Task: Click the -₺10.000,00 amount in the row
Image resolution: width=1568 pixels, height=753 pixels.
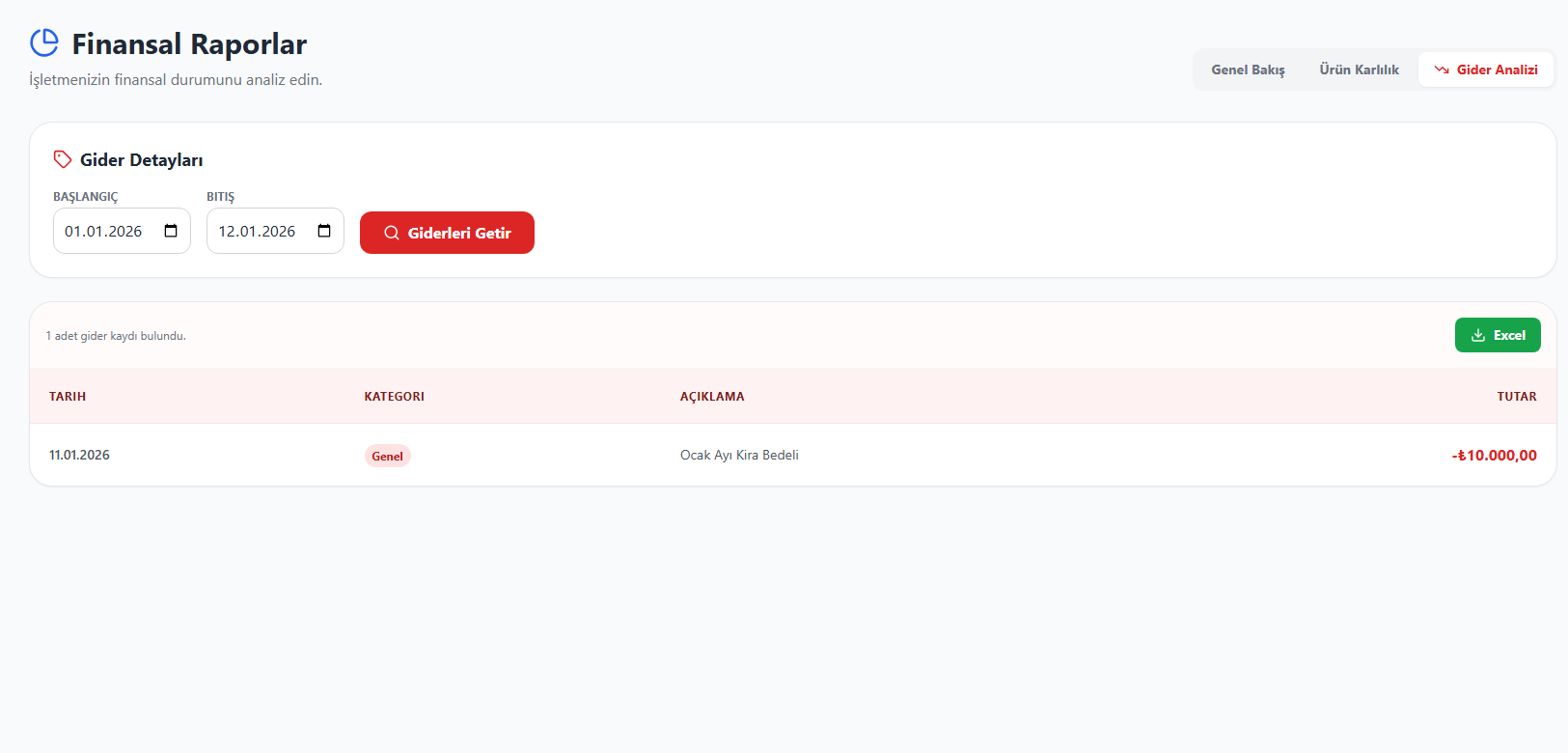Action: pyautogui.click(x=1494, y=456)
